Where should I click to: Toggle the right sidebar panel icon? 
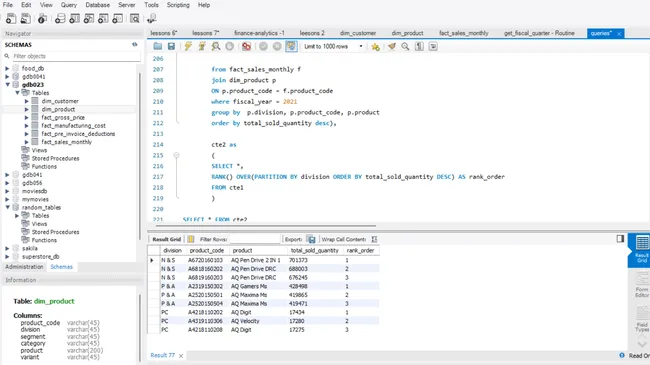pyautogui.click(x=620, y=238)
